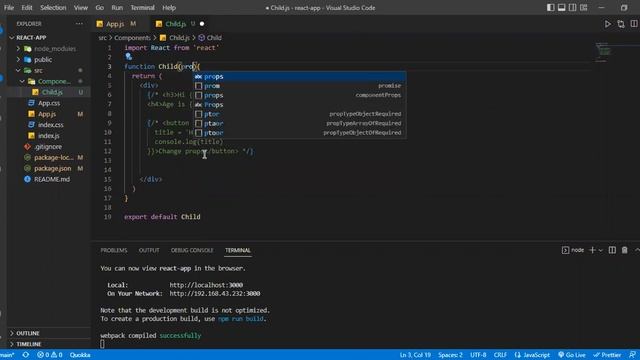Click unsaved dot on Child.js tab
This screenshot has height=360, width=640.
coord(202,24)
